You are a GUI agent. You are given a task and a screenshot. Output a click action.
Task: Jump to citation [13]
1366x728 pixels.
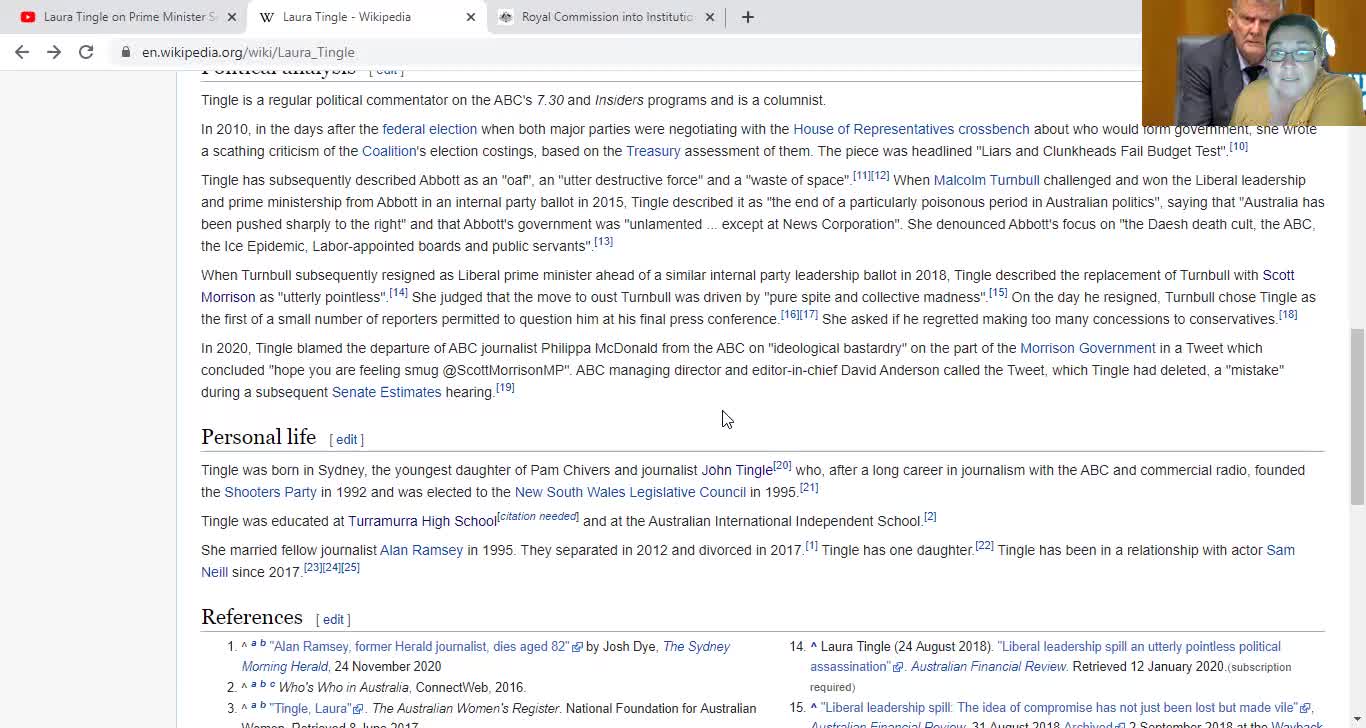(603, 241)
